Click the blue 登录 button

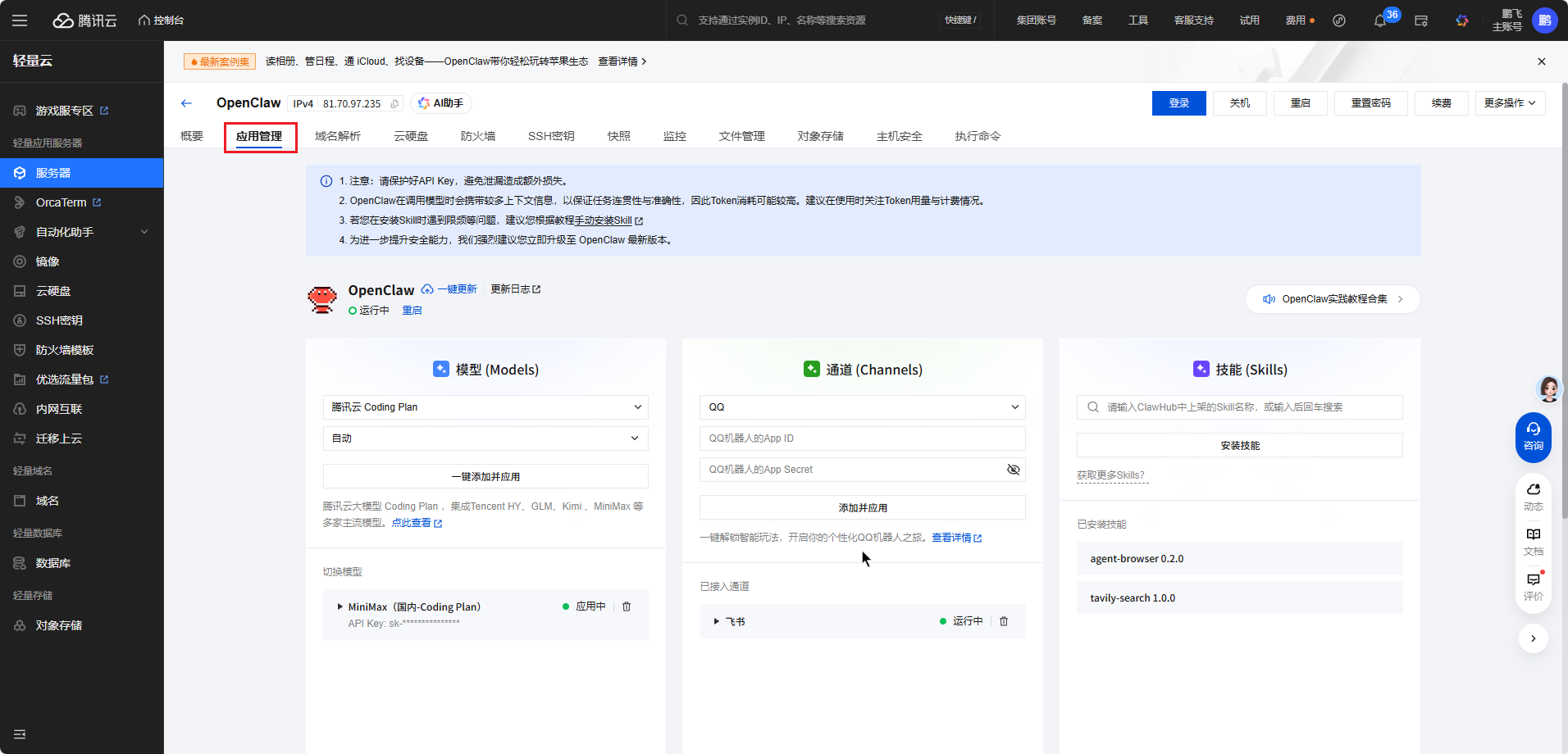pos(1178,103)
